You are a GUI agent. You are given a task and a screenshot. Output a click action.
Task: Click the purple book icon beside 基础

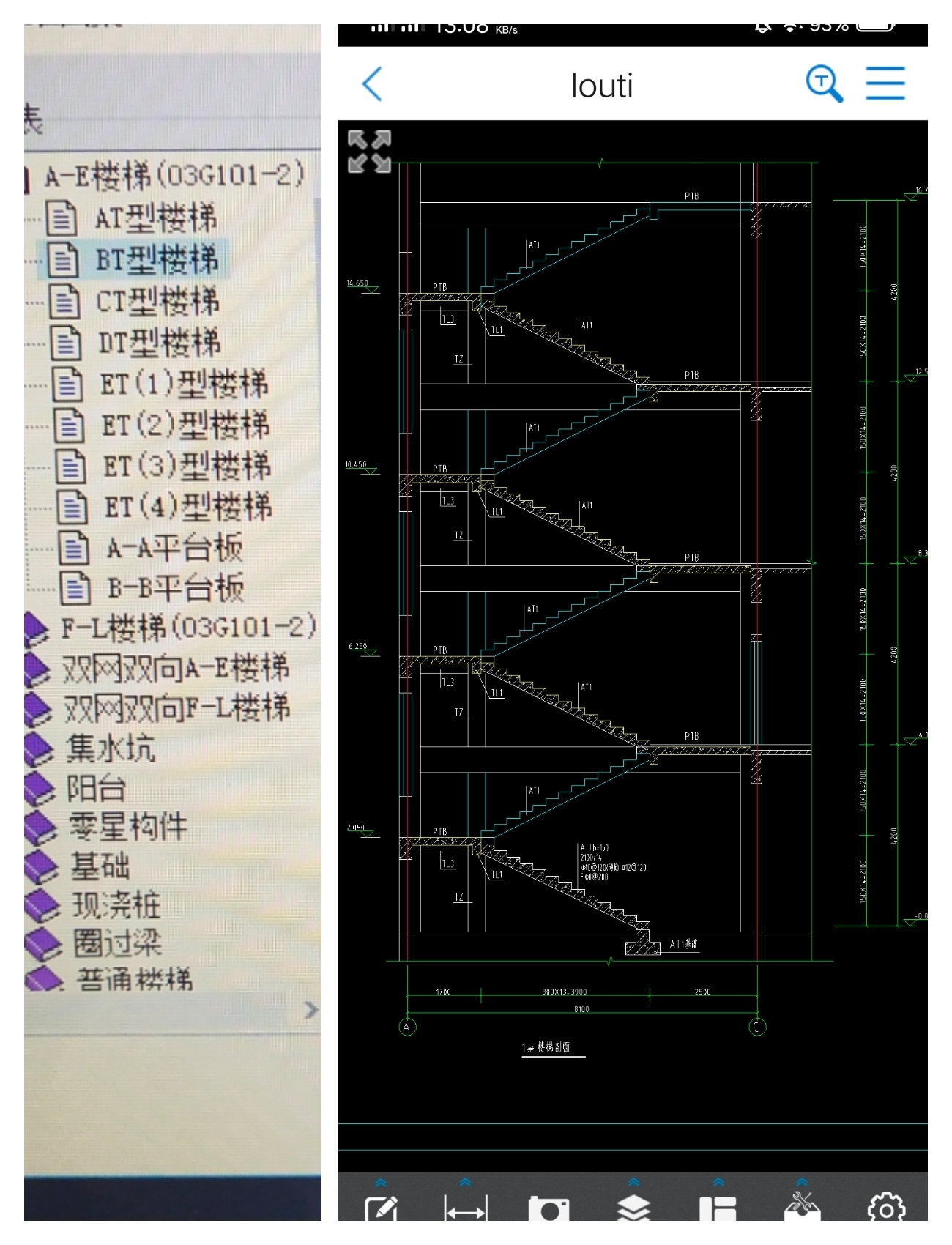coord(41,867)
